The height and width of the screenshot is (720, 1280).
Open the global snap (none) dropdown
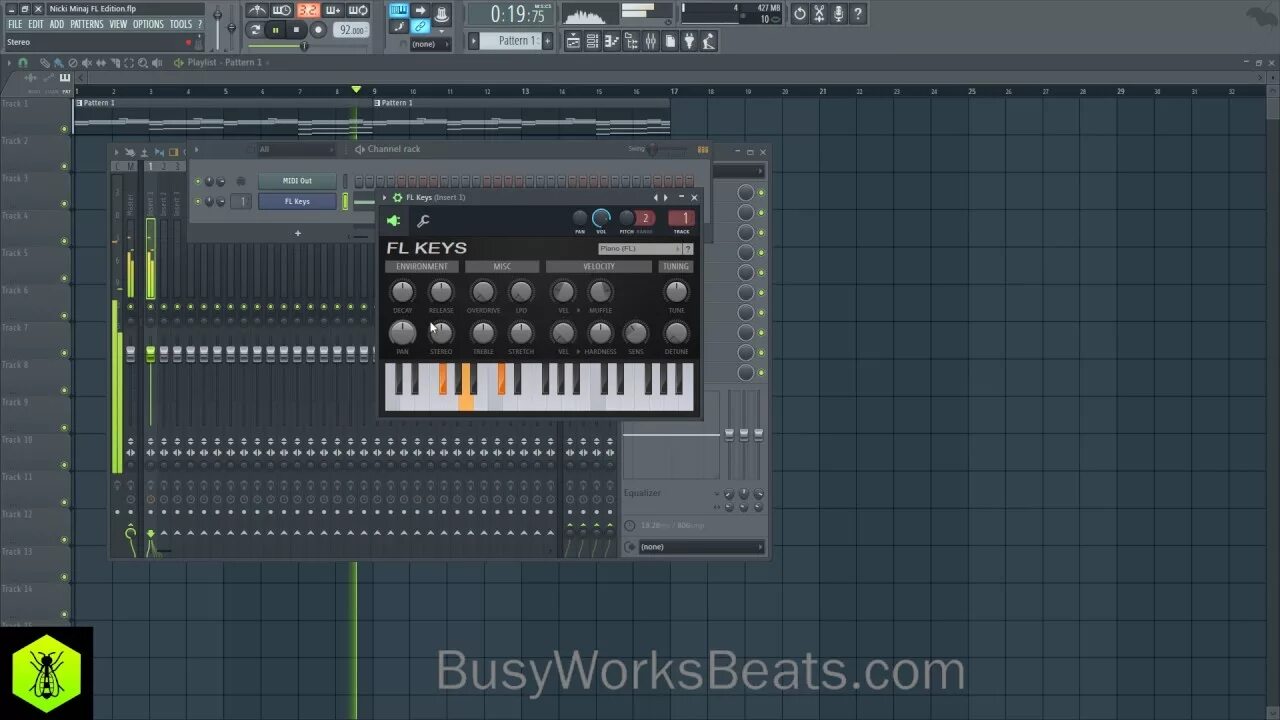click(429, 44)
